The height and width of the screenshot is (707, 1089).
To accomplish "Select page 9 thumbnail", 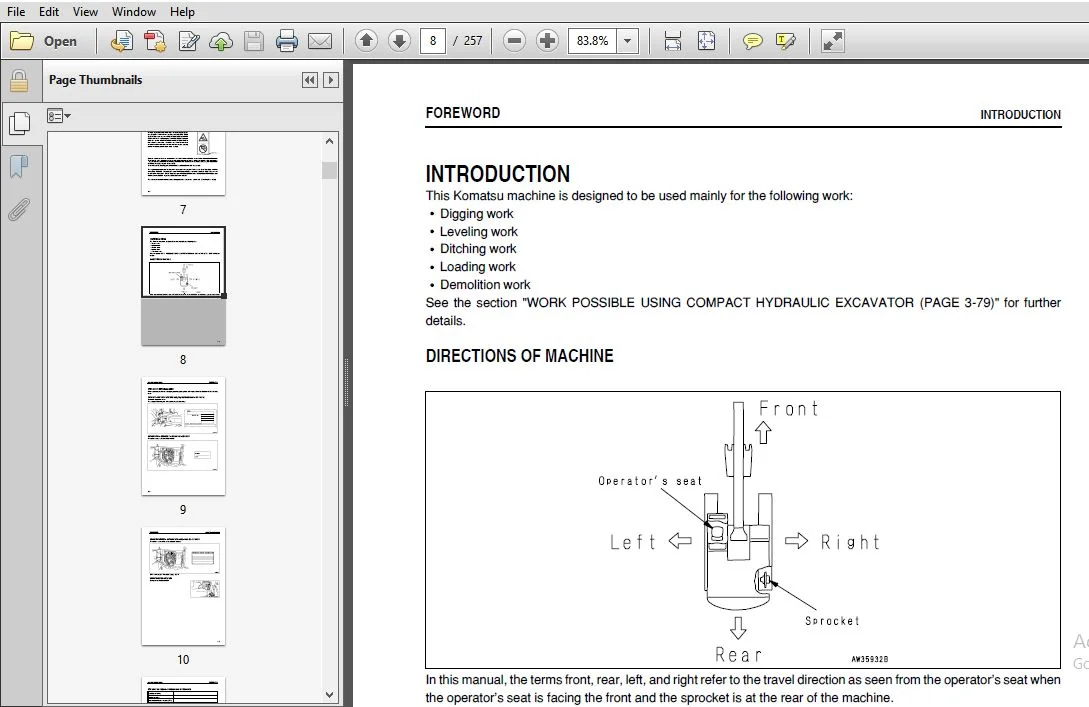I will click(x=183, y=436).
